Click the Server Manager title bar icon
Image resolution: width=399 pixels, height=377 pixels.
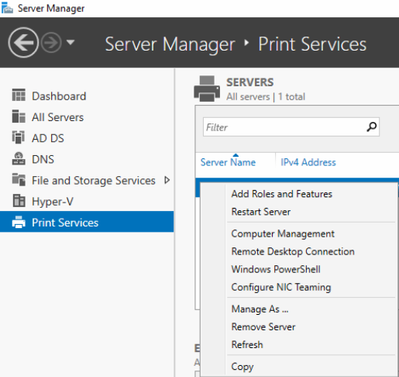(7, 8)
